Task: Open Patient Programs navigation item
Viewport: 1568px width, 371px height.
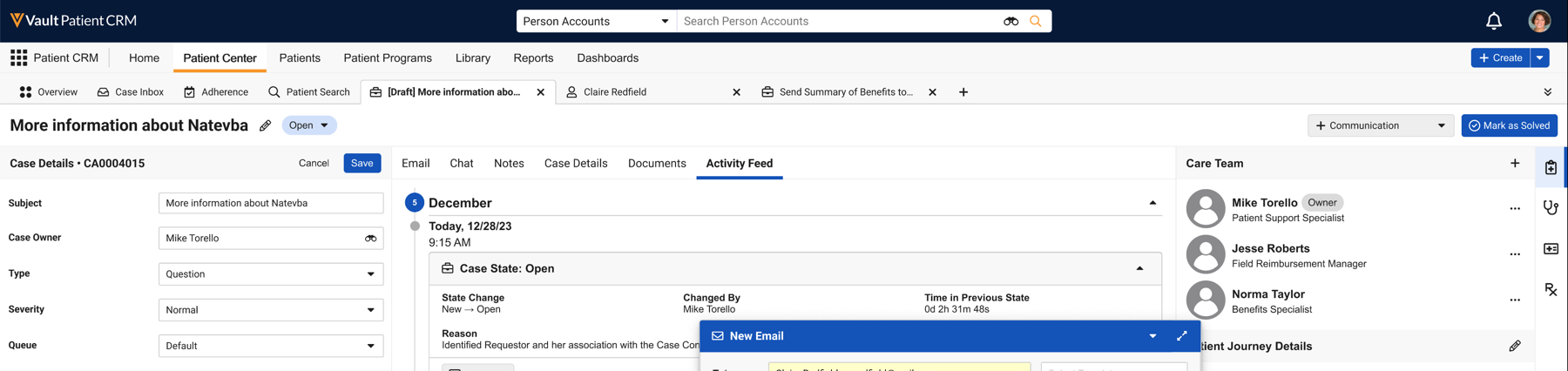Action: click(388, 57)
